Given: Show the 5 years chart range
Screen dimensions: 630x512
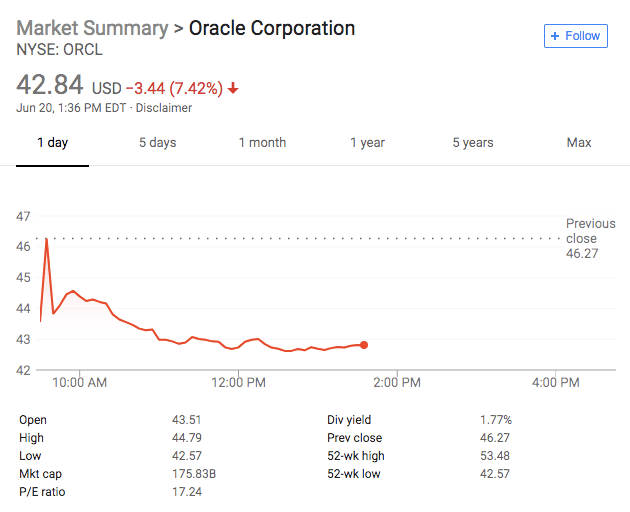Looking at the screenshot, I should pos(472,143).
